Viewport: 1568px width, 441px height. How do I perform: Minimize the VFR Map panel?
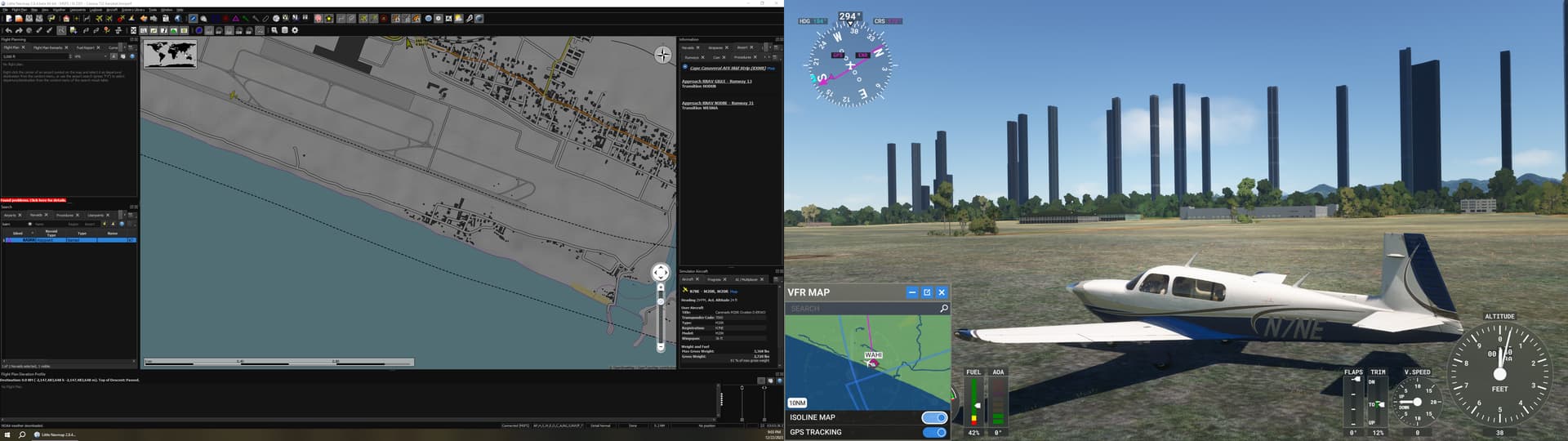(912, 292)
